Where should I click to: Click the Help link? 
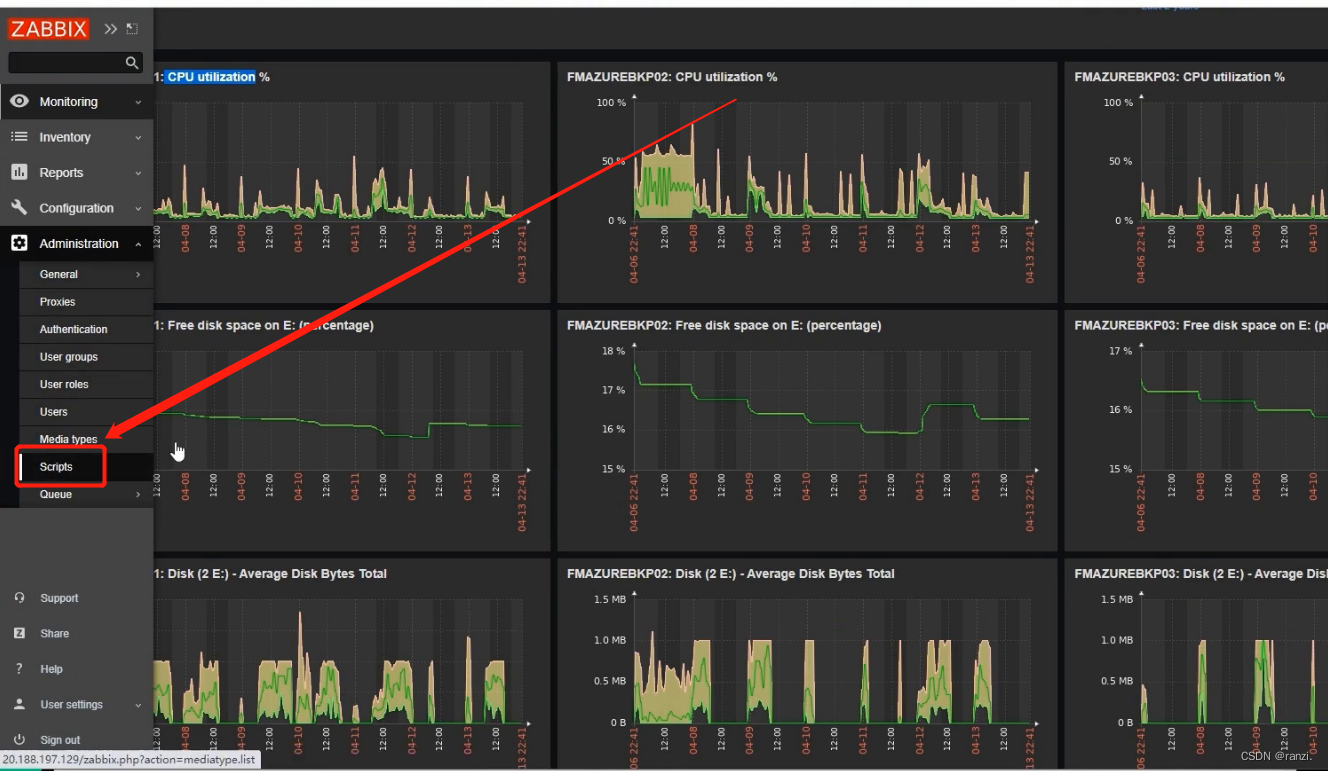(x=51, y=669)
